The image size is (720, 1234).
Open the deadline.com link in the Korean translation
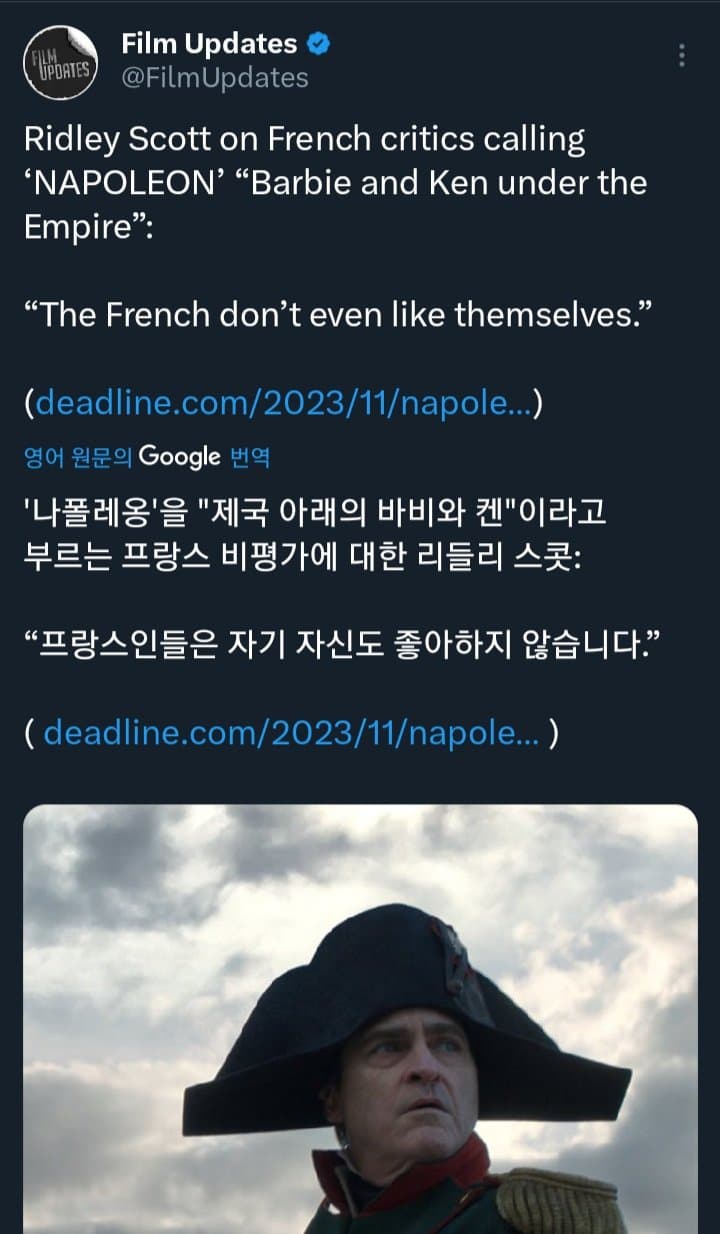point(292,734)
